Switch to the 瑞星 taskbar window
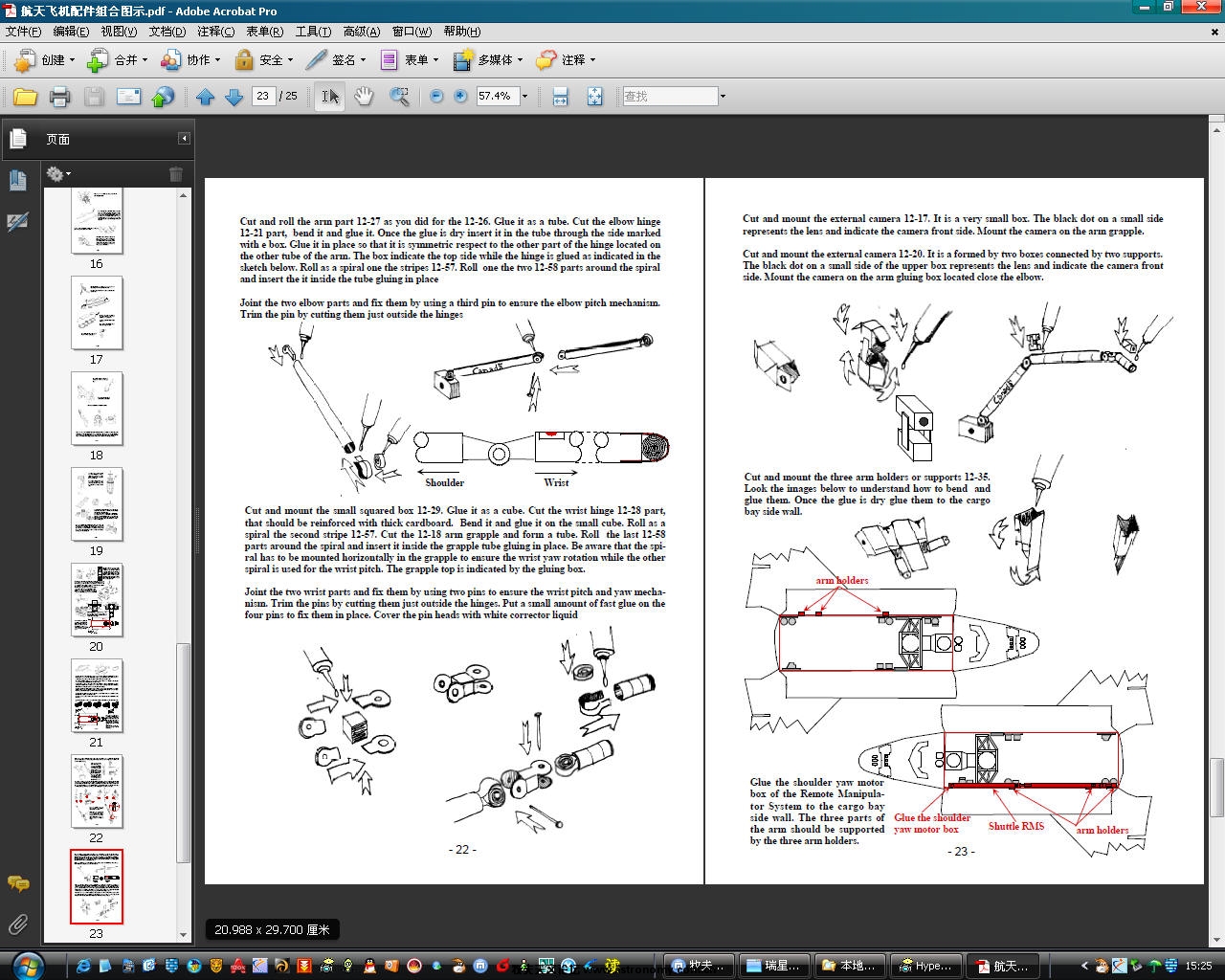The image size is (1225, 980). 775,966
